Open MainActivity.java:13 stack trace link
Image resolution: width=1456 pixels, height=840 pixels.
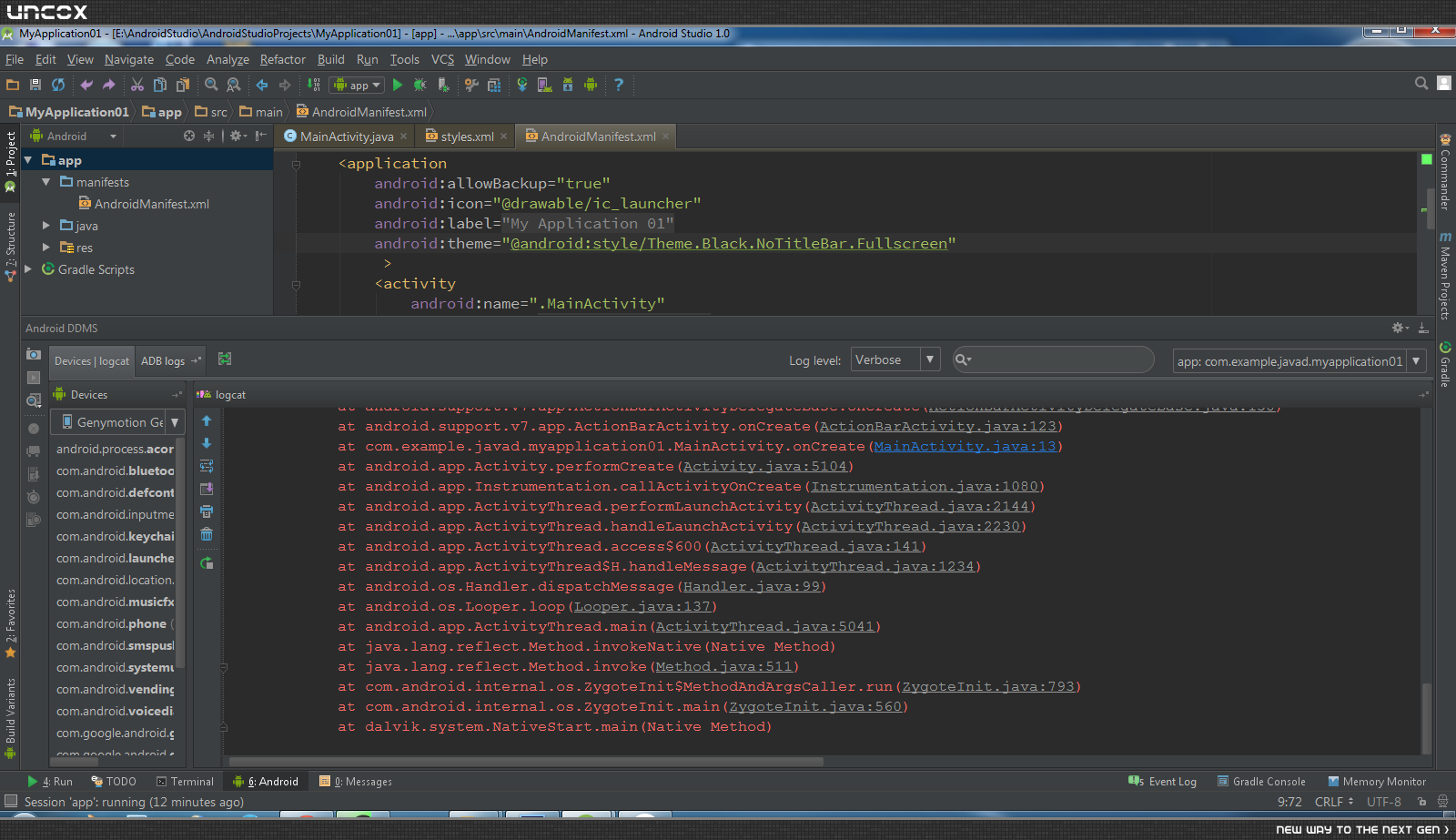(964, 447)
